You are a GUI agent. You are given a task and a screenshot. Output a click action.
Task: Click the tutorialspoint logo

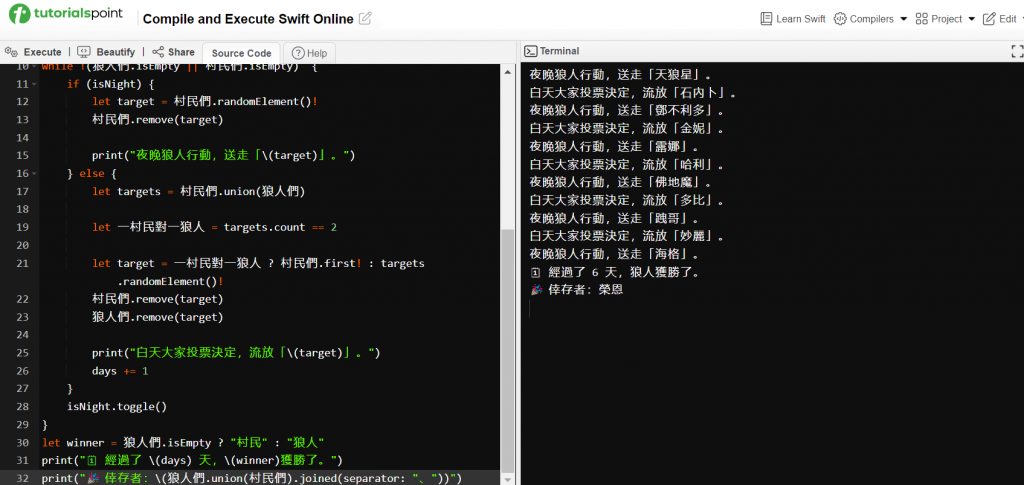[68, 14]
